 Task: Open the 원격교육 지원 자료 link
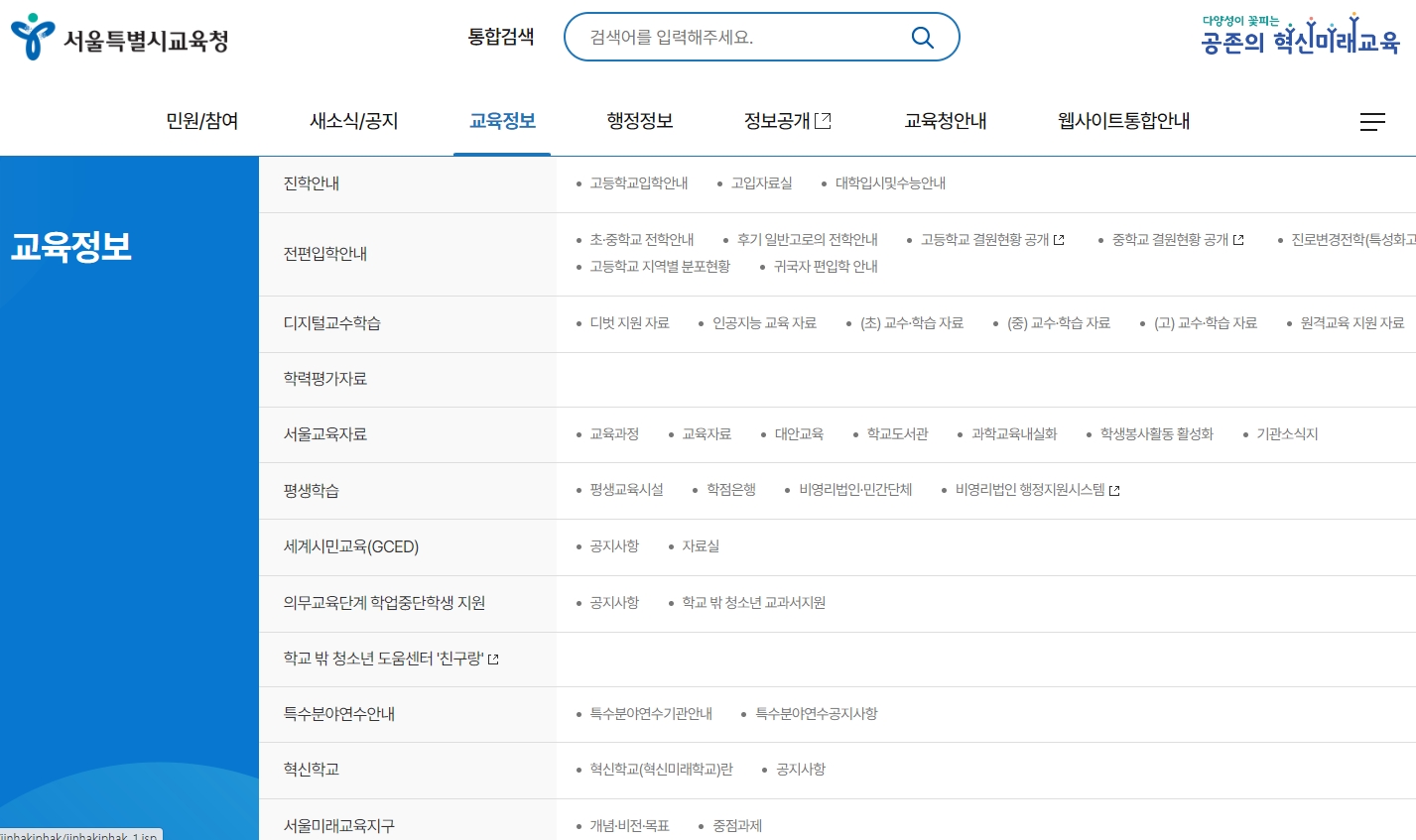point(1352,323)
